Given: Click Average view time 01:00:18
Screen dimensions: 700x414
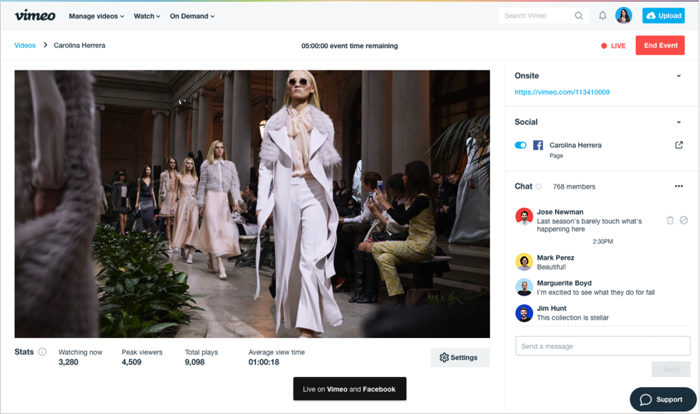Looking at the screenshot, I should [x=264, y=362].
